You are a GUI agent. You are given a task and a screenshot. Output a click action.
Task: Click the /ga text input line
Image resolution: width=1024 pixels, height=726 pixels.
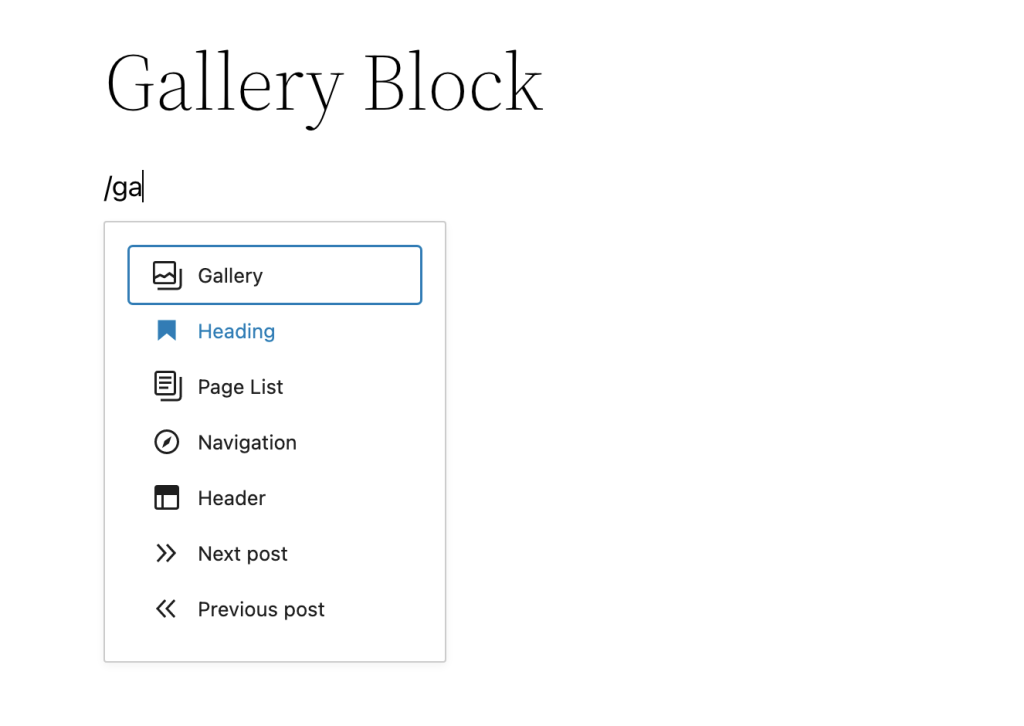click(x=123, y=186)
